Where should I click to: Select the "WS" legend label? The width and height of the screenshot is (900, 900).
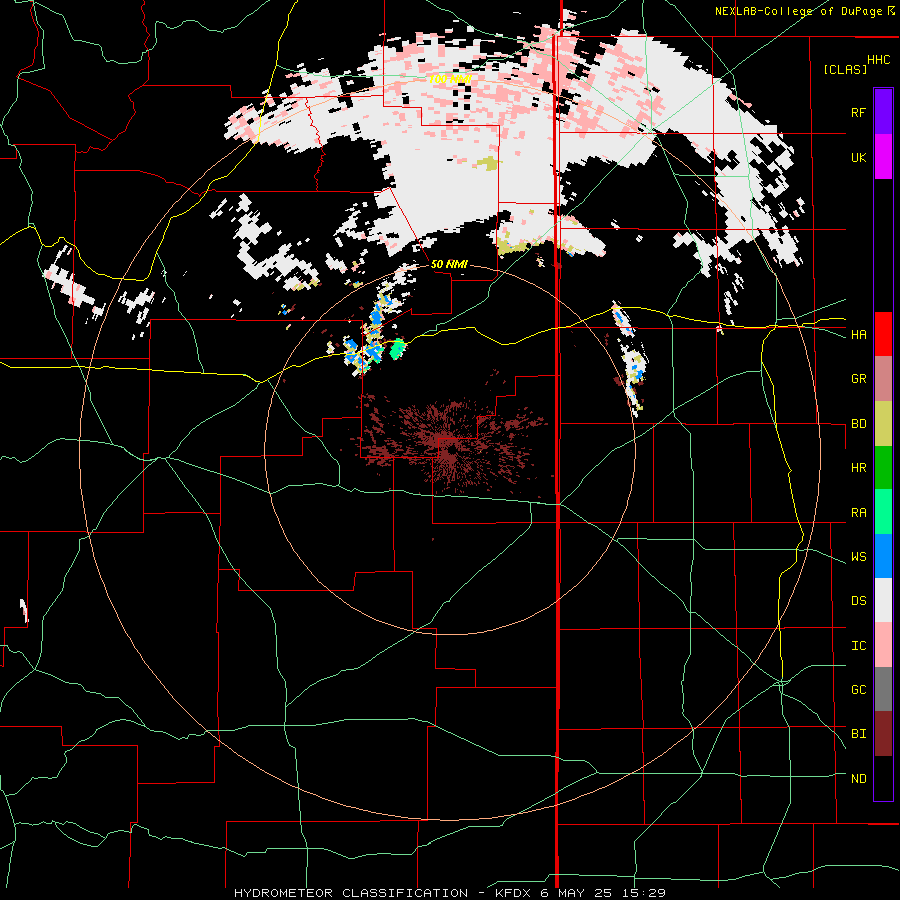point(858,557)
